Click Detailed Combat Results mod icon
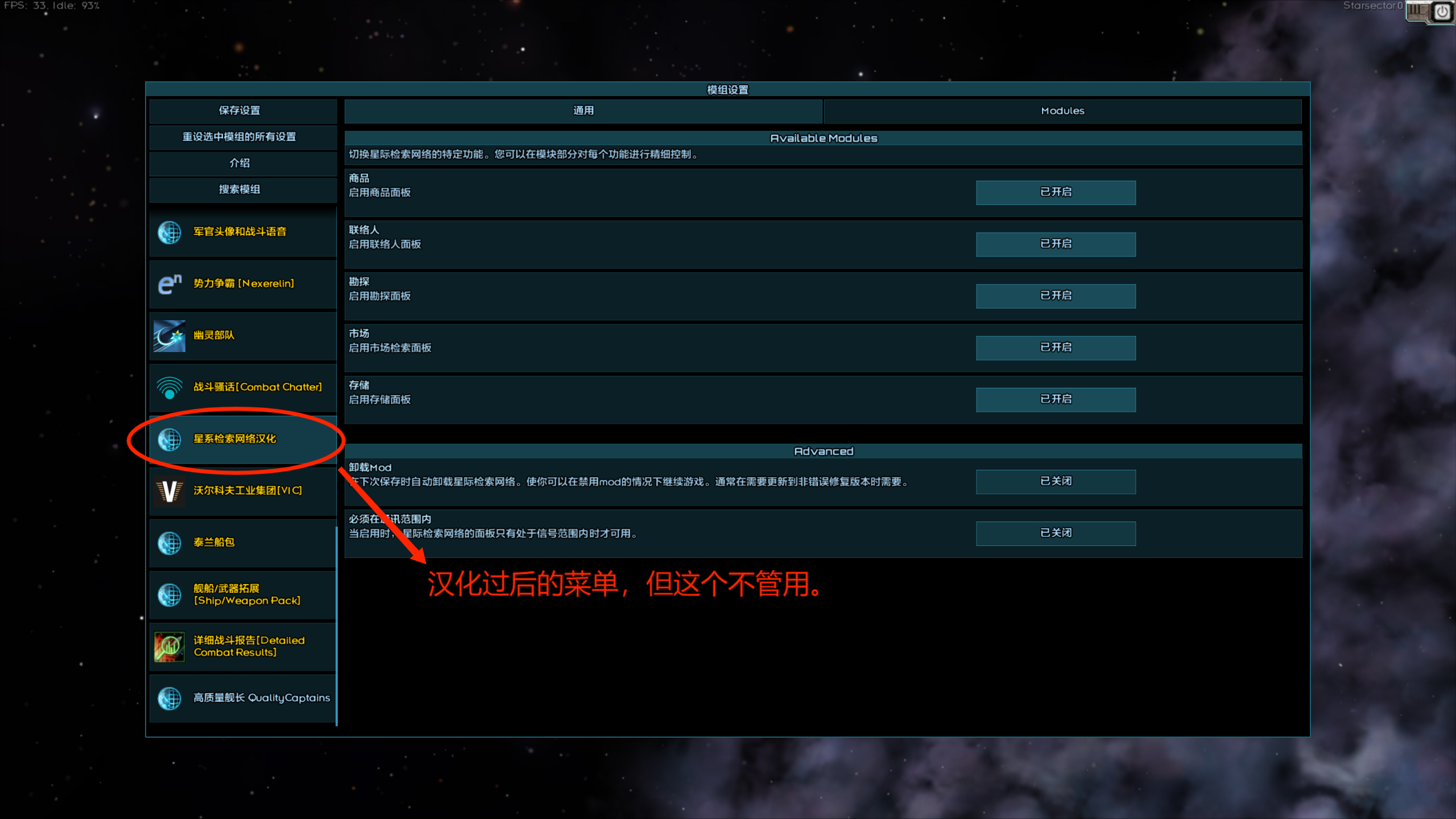1456x819 pixels. tap(169, 647)
